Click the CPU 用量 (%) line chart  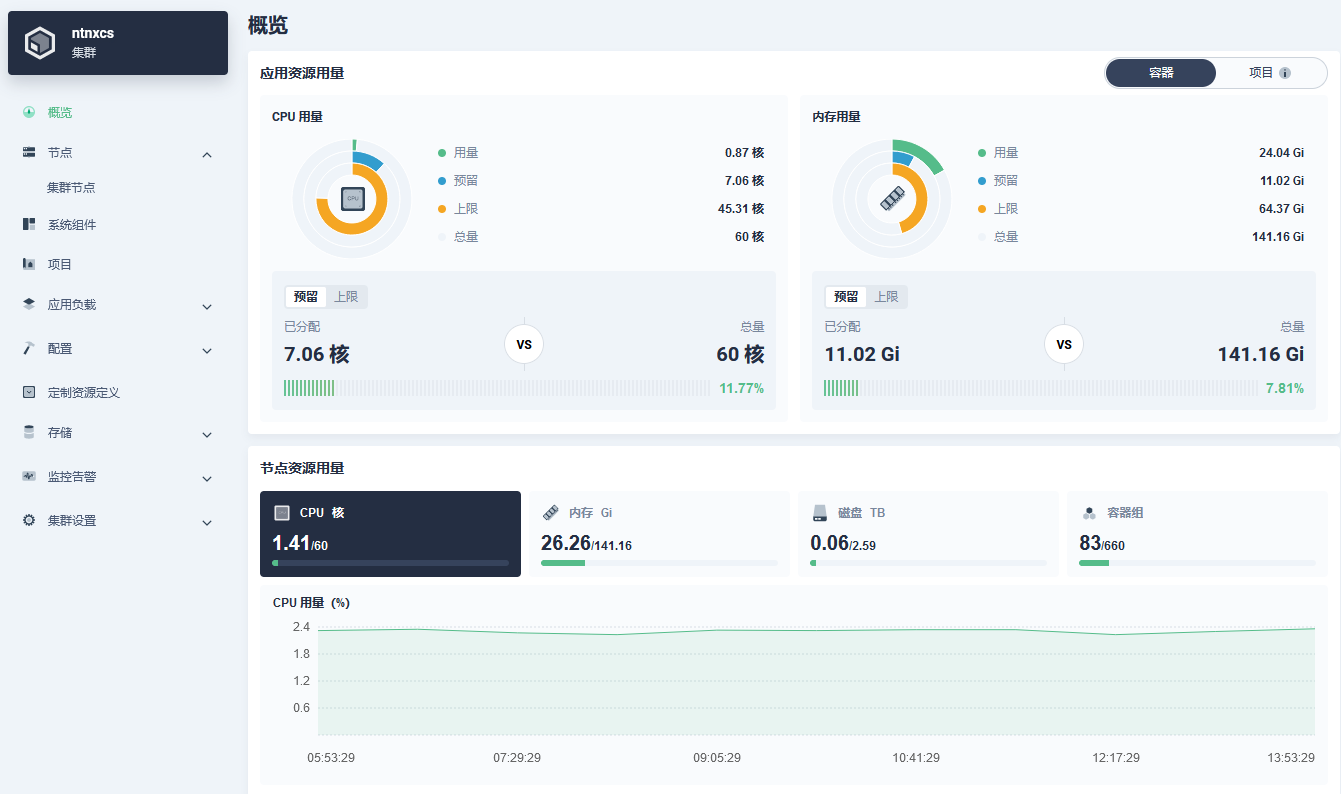tap(816, 681)
